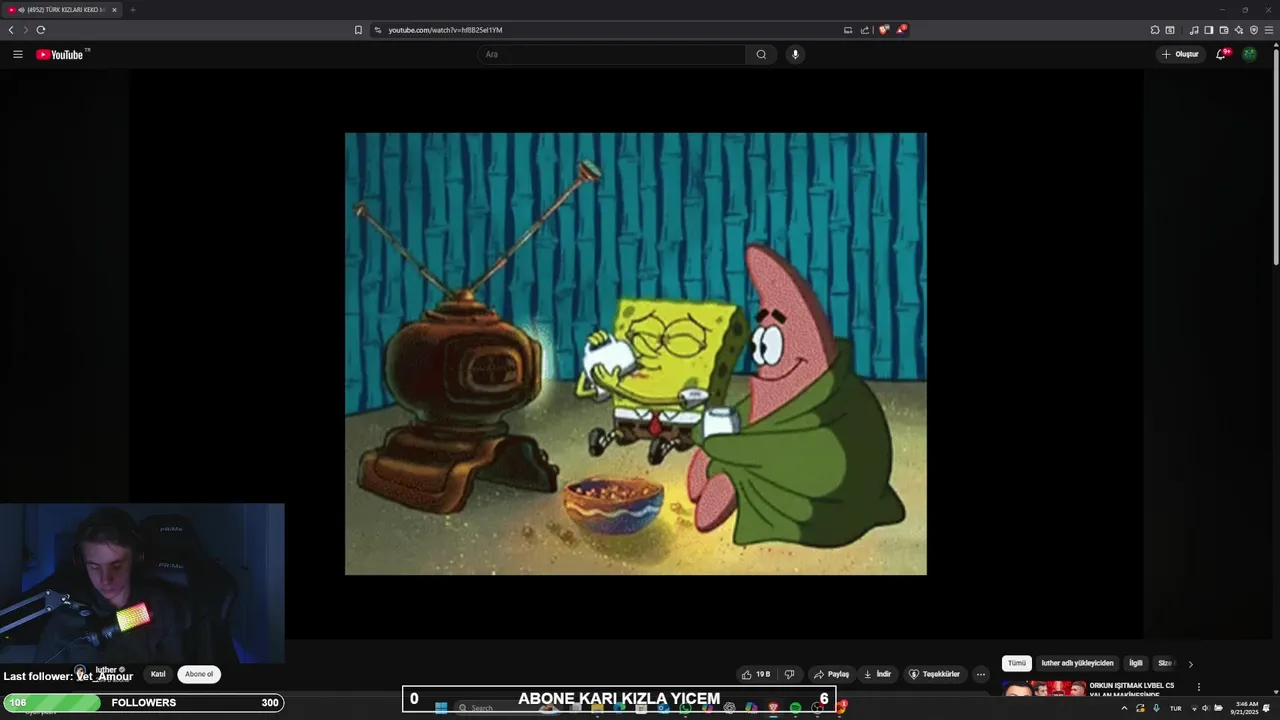This screenshot has width=1280, height=720.
Task: Open the Spotify taskbar icon
Action: click(795, 708)
